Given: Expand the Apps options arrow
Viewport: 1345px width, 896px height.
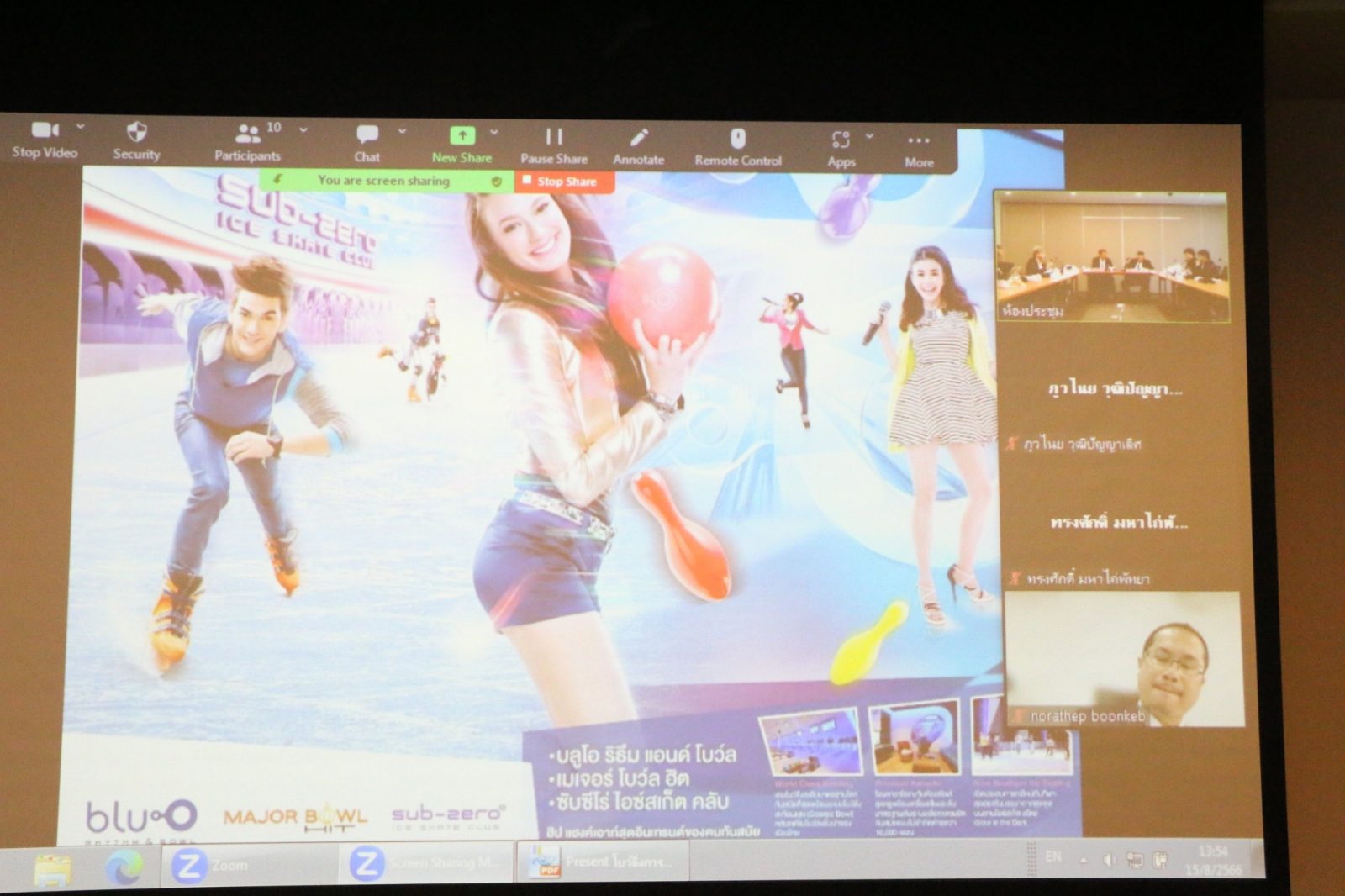Looking at the screenshot, I should [870, 135].
